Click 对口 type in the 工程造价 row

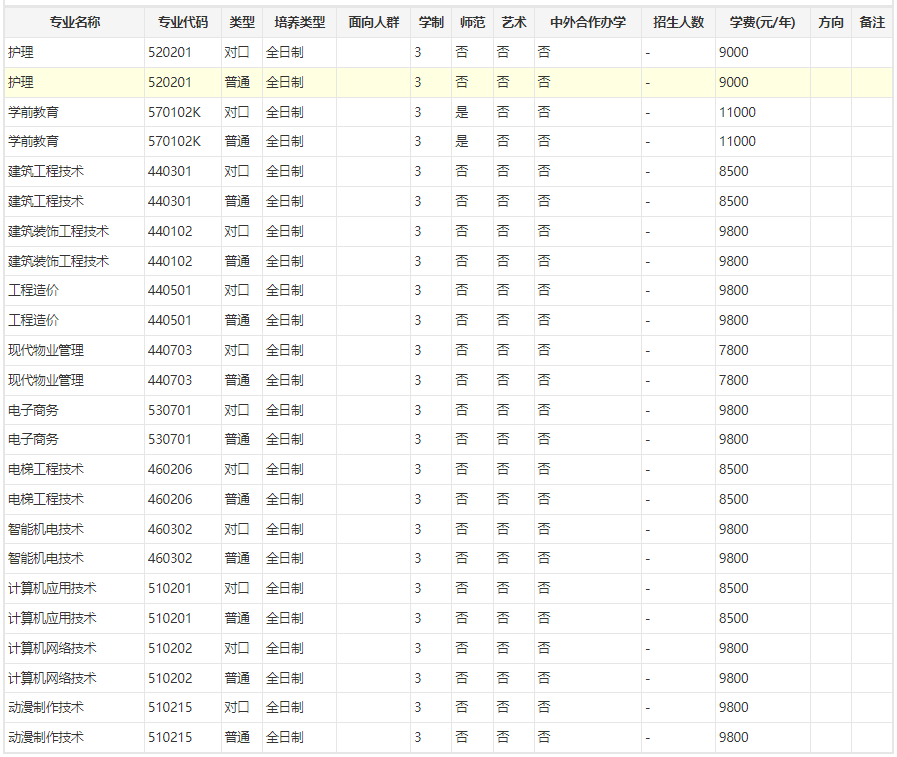(x=237, y=290)
